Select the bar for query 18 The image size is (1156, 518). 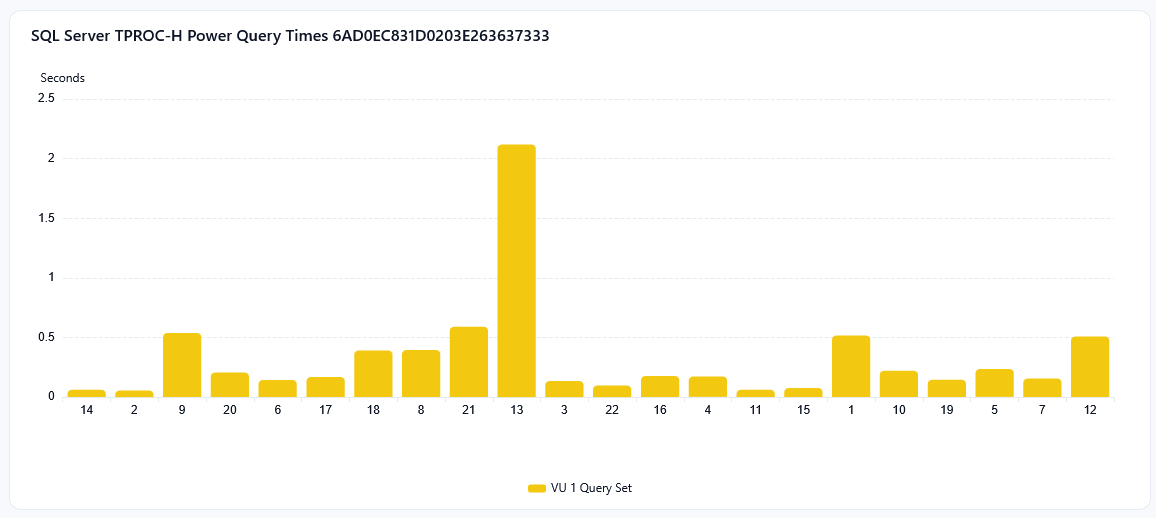pyautogui.click(x=373, y=374)
